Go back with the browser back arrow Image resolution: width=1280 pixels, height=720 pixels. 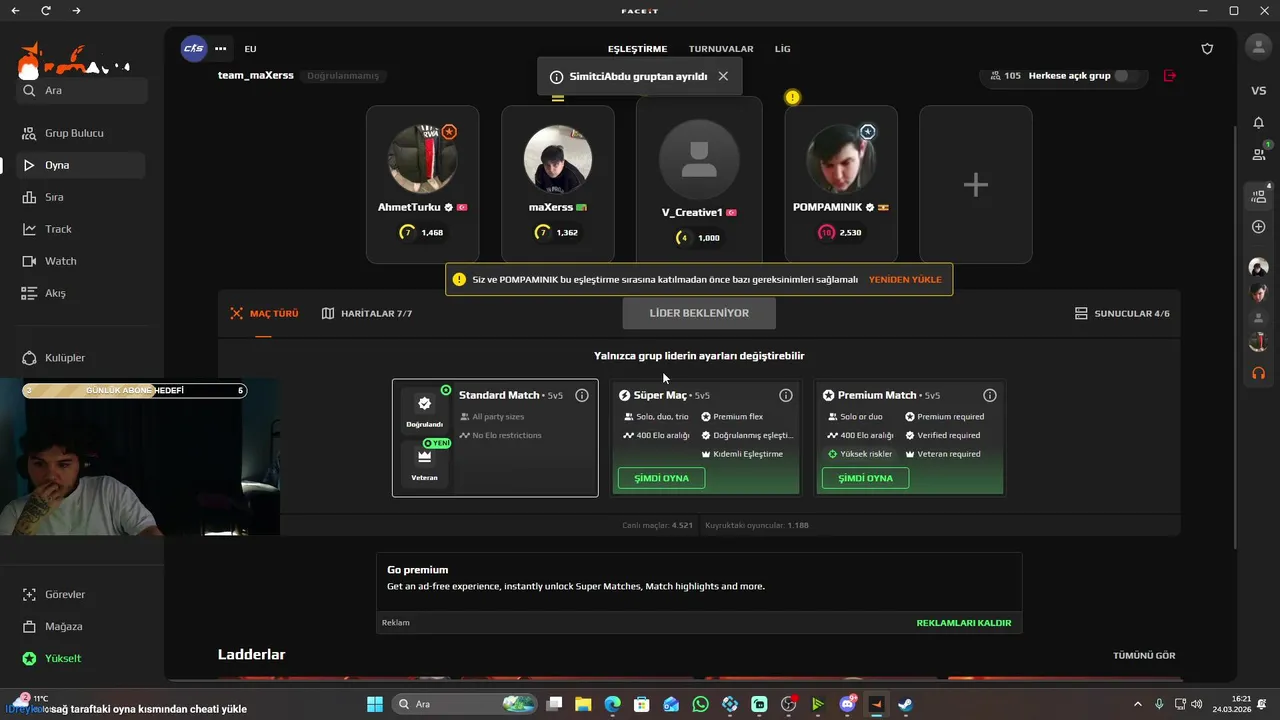pyautogui.click(x=17, y=11)
